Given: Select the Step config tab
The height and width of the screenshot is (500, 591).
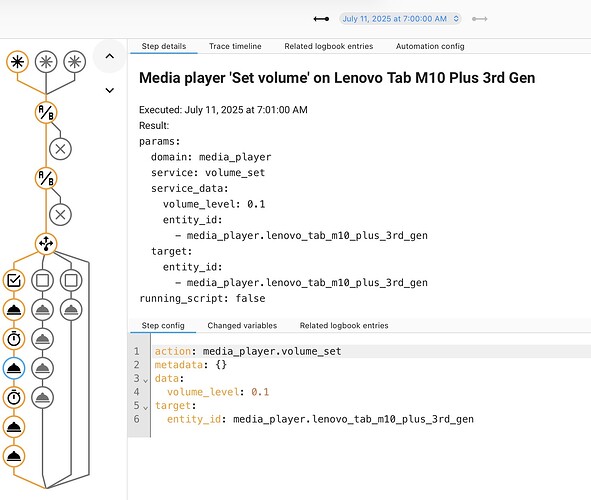Looking at the screenshot, I should point(163,326).
